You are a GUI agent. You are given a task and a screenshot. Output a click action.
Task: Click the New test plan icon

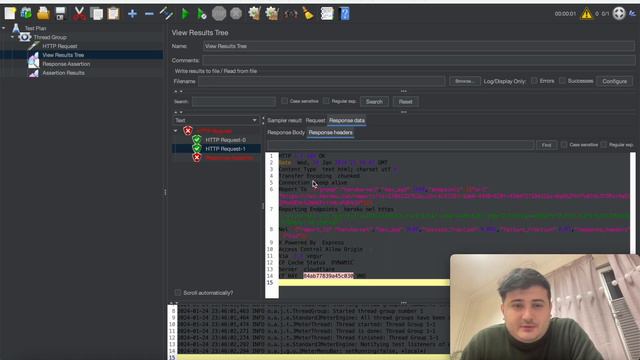pyautogui.click(x=10, y=13)
